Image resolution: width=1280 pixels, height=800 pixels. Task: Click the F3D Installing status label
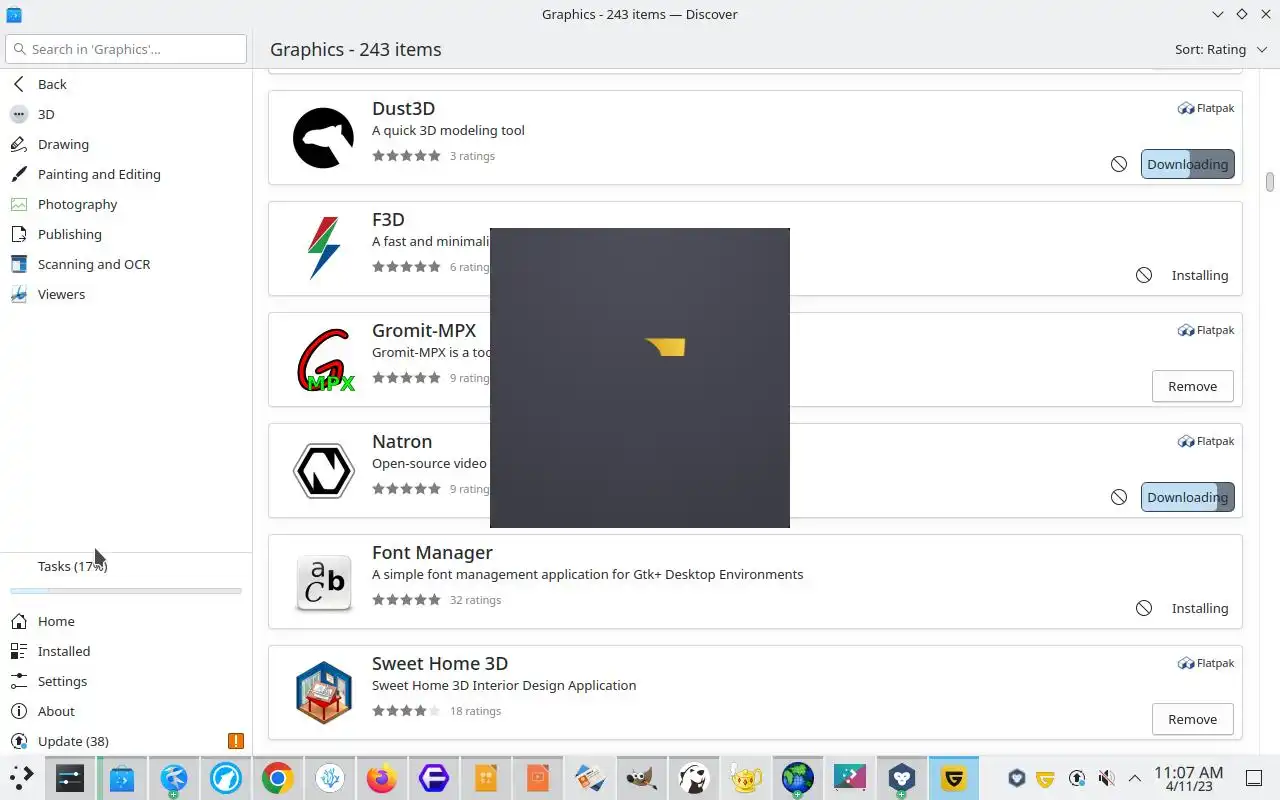(1200, 275)
